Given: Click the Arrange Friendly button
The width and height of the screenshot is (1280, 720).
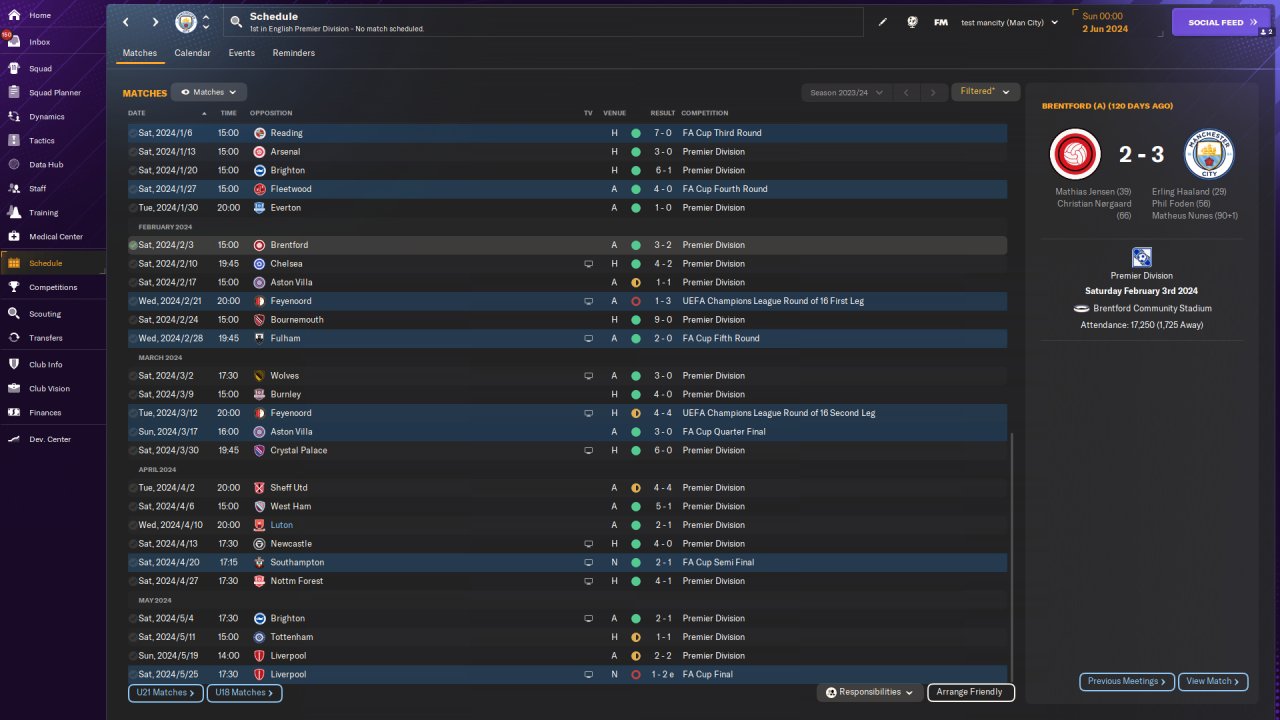Looking at the screenshot, I should coord(971,692).
